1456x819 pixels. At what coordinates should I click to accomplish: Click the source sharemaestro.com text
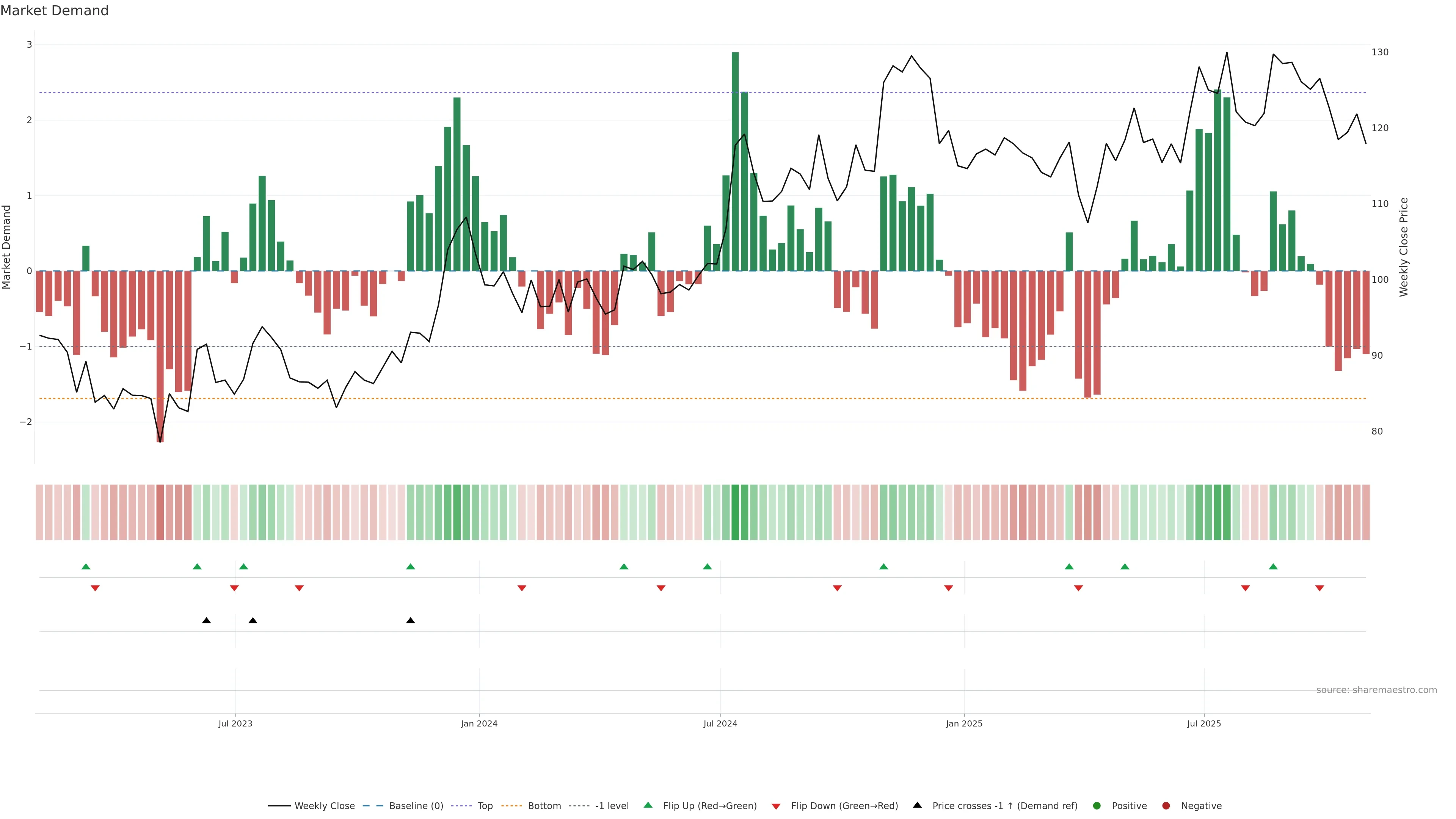click(x=1376, y=690)
